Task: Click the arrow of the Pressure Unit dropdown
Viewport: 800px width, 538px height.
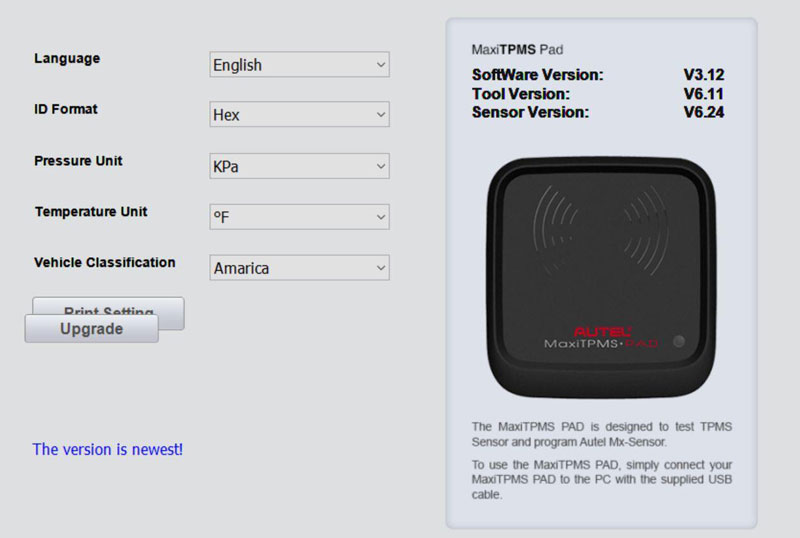Action: (x=381, y=166)
